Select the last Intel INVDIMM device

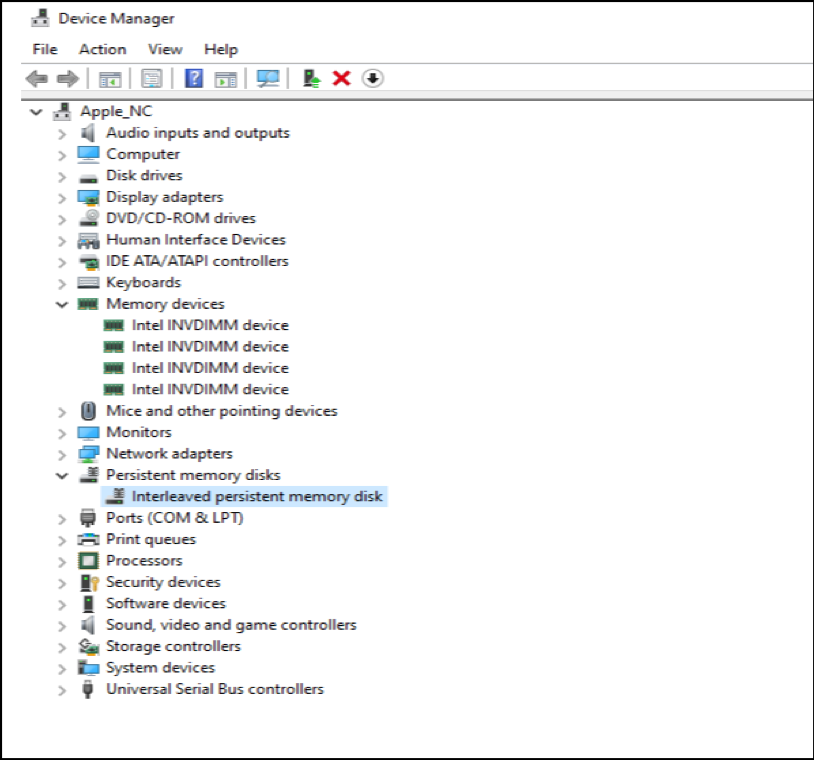(210, 389)
